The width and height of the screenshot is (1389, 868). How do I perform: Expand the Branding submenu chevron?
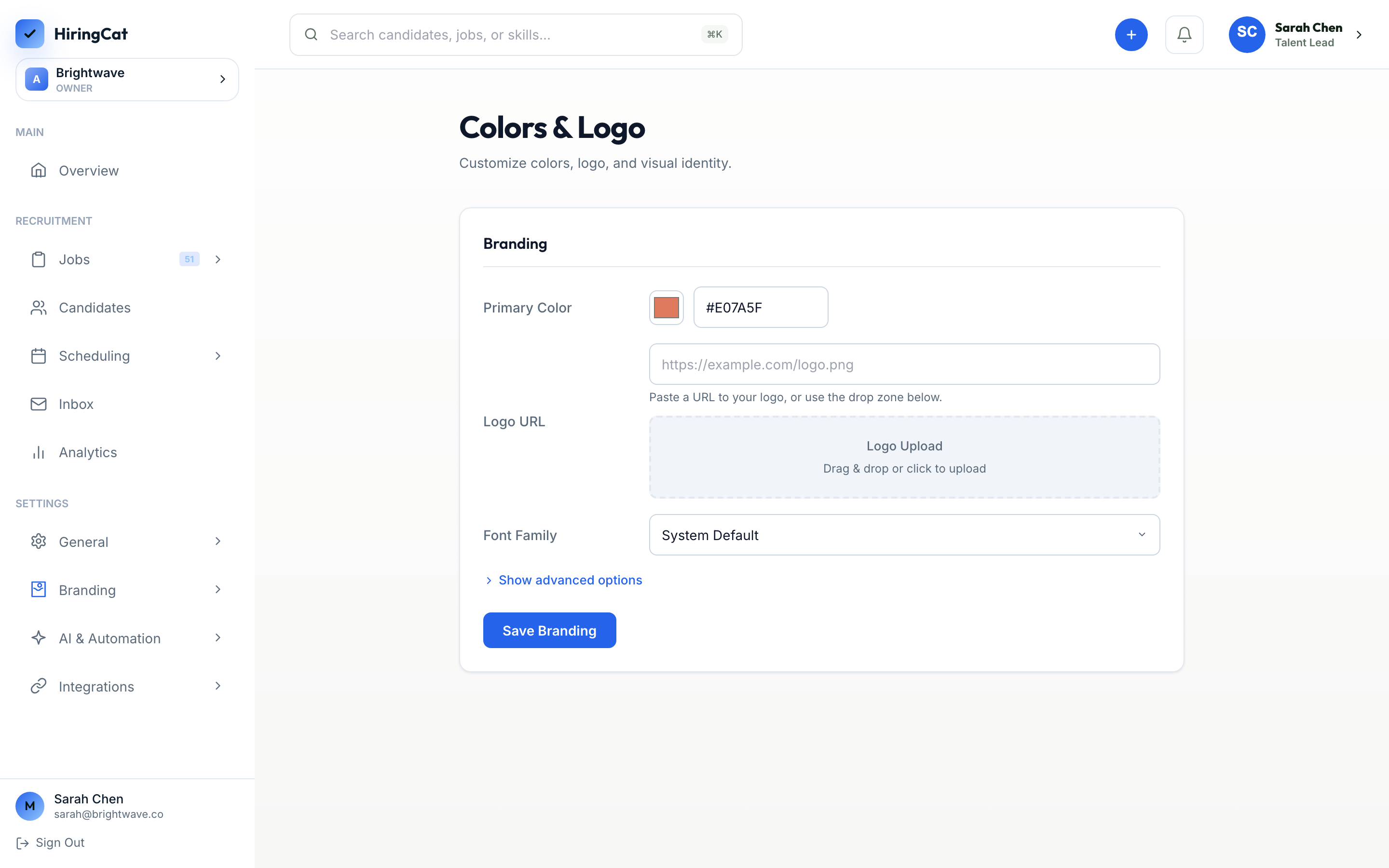click(x=218, y=590)
